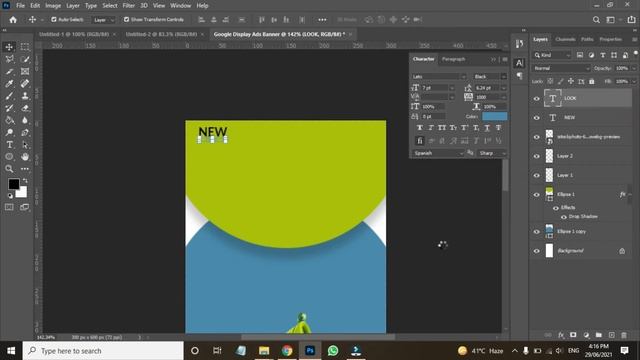Click the Home icon in options bar
640x360 pixels.
(13, 20)
